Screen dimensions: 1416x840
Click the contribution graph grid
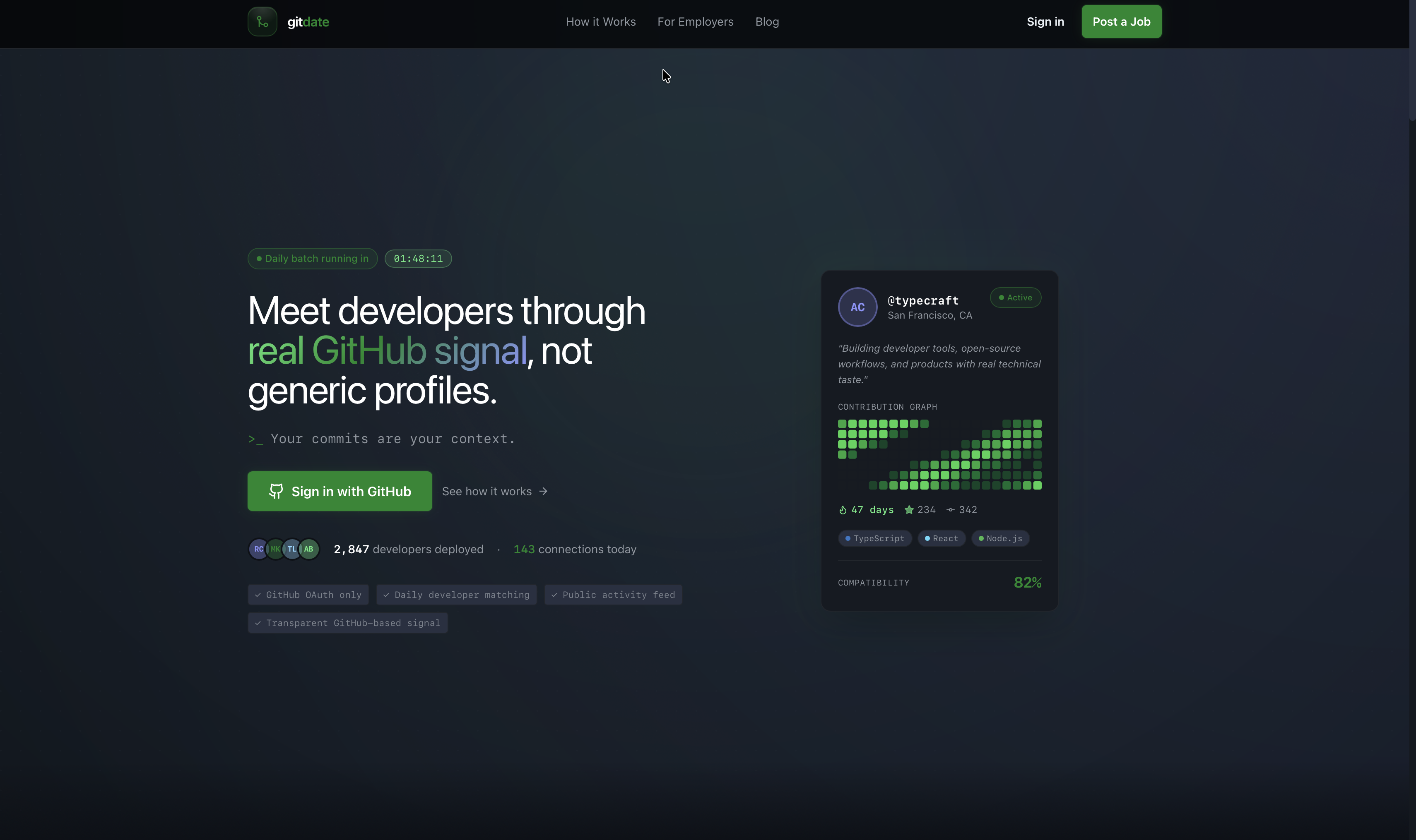click(939, 454)
